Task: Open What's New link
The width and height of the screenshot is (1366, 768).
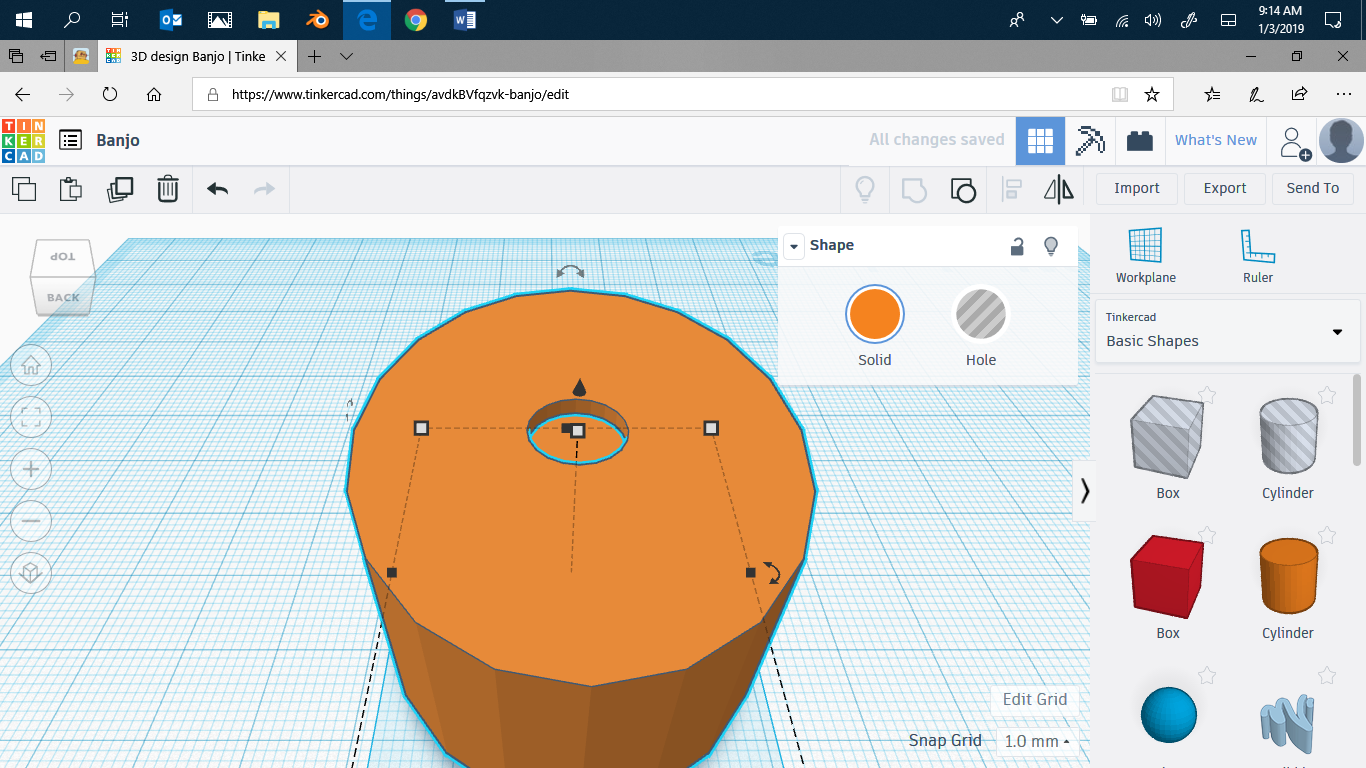Action: [1215, 140]
